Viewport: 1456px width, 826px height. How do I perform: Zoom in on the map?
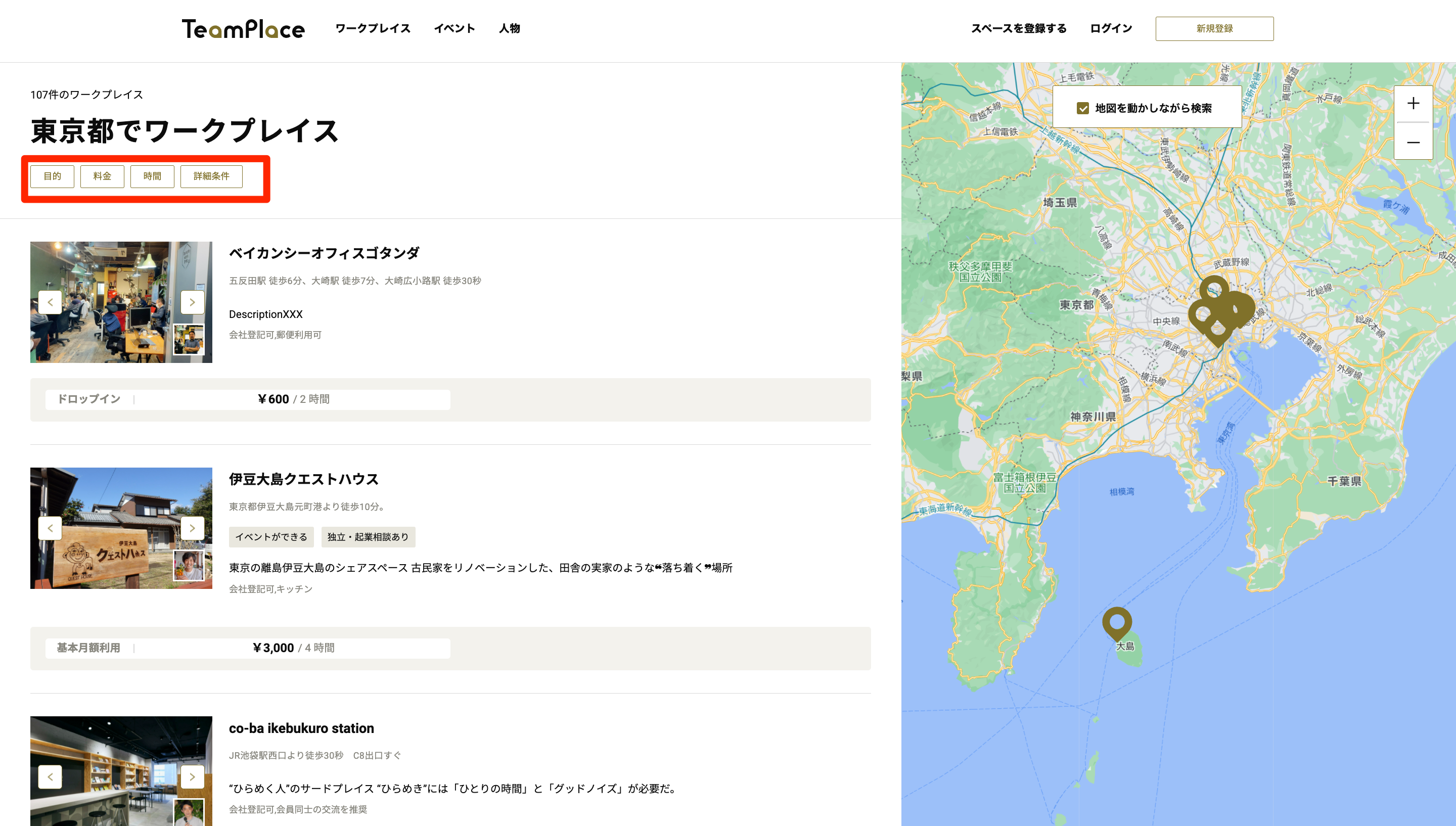point(1413,104)
